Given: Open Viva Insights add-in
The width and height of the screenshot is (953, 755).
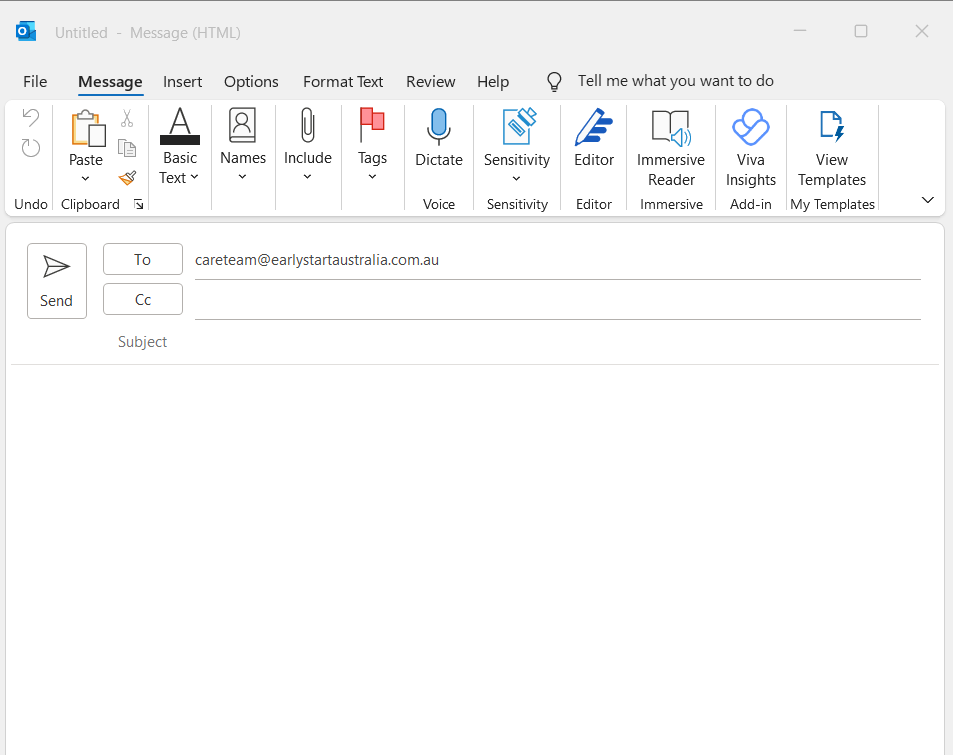Looking at the screenshot, I should [x=751, y=148].
